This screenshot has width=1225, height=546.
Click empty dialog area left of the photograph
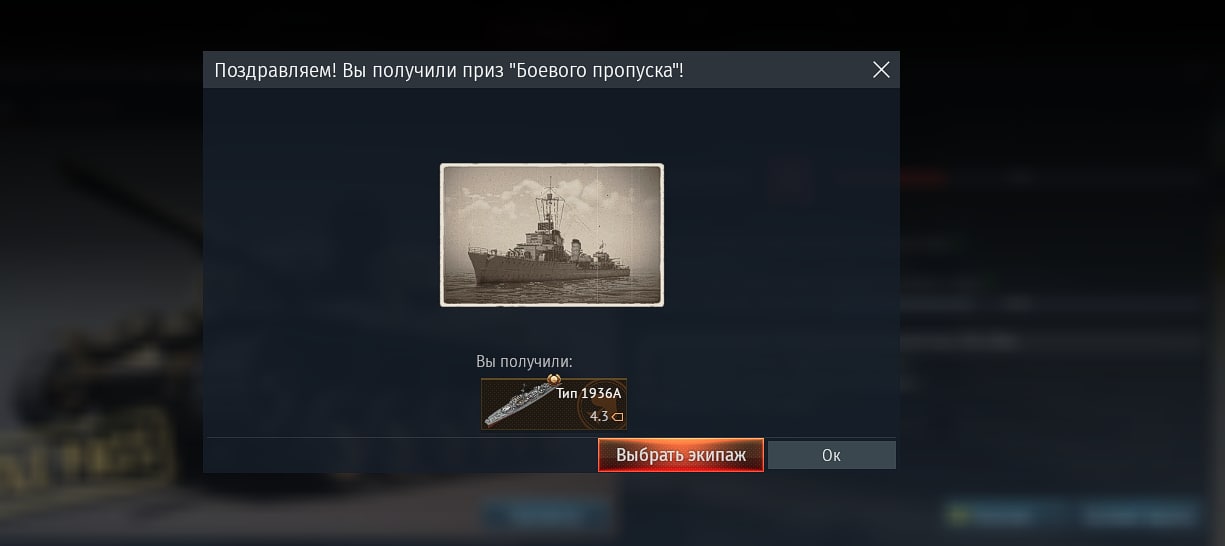[320, 235]
